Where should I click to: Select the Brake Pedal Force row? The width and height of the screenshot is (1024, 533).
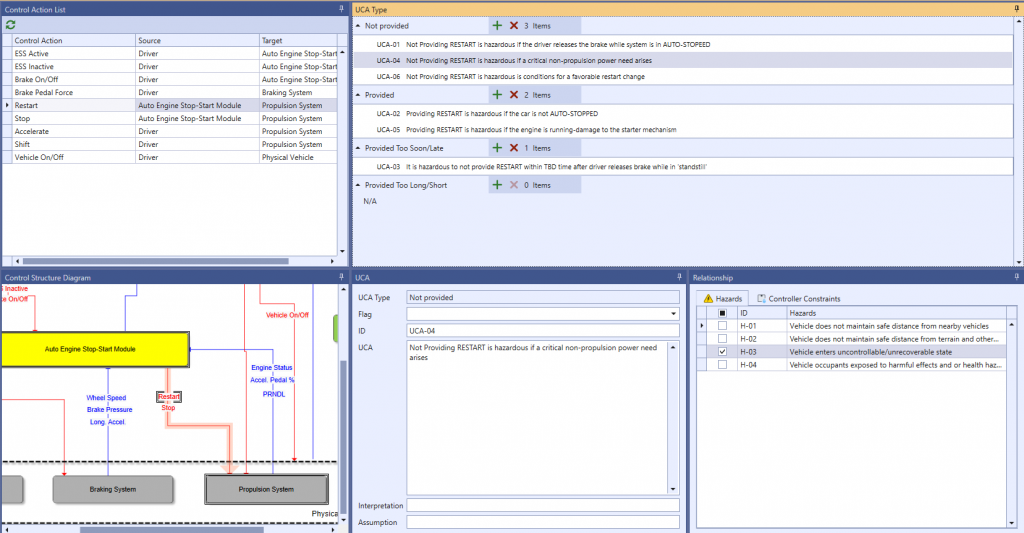pos(170,92)
